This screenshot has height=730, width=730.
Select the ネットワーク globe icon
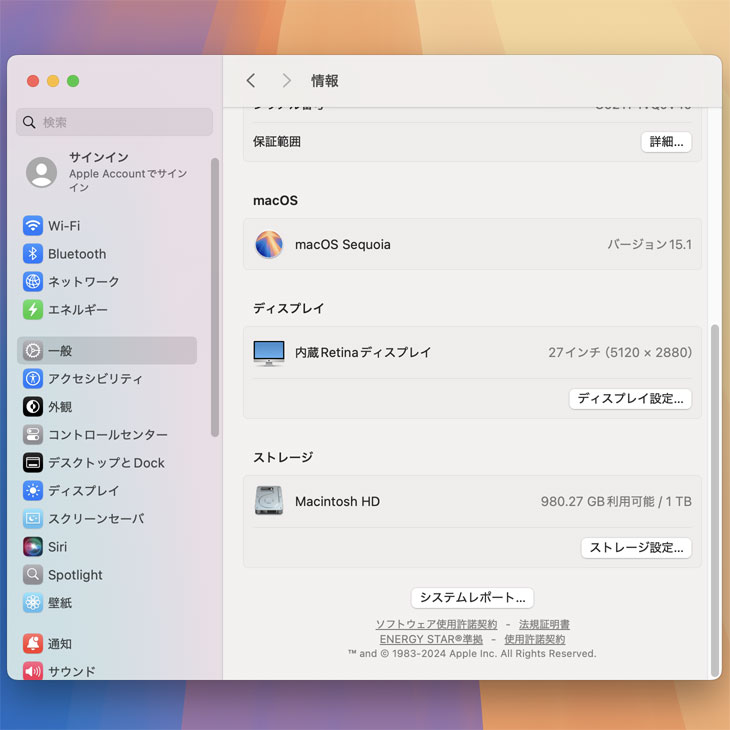(x=33, y=282)
